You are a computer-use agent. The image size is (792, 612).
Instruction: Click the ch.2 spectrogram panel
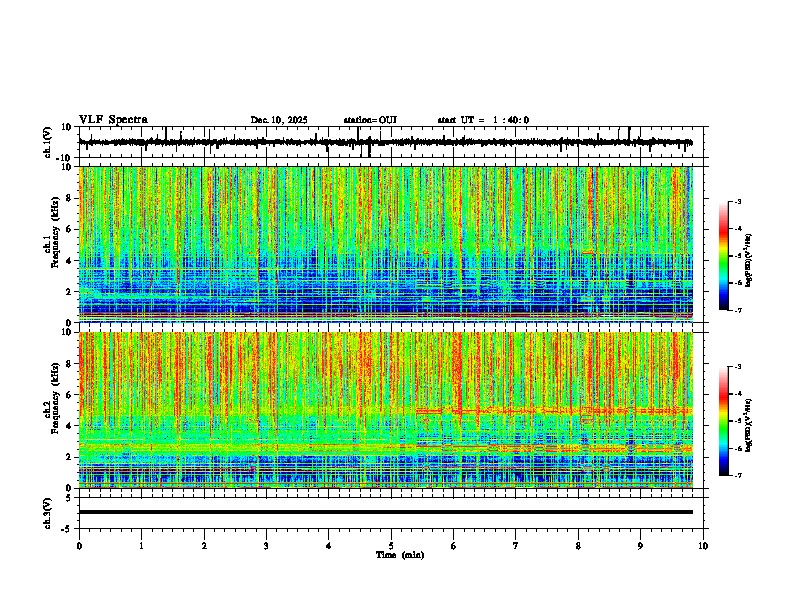[x=386, y=410]
